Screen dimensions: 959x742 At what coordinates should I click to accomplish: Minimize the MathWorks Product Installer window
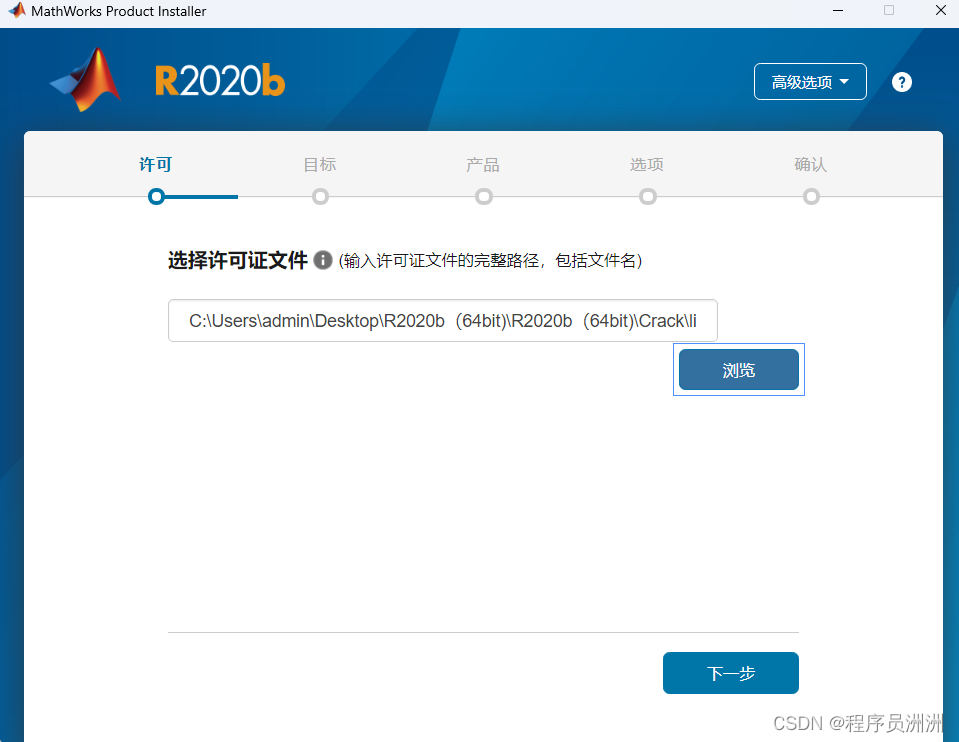coord(838,10)
